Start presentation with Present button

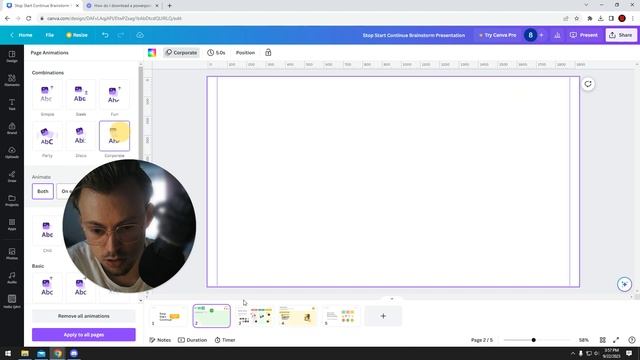(x=584, y=35)
